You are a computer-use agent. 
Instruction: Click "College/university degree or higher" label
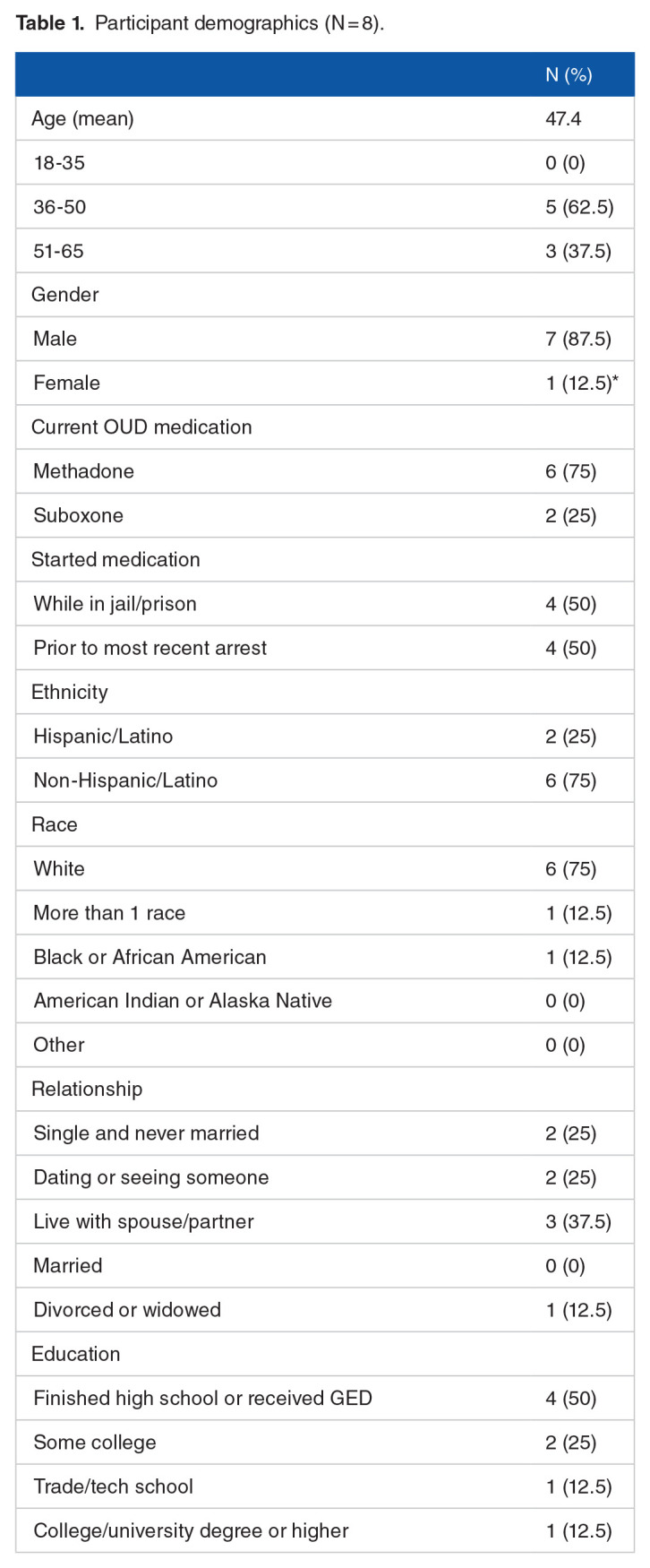[191, 1530]
